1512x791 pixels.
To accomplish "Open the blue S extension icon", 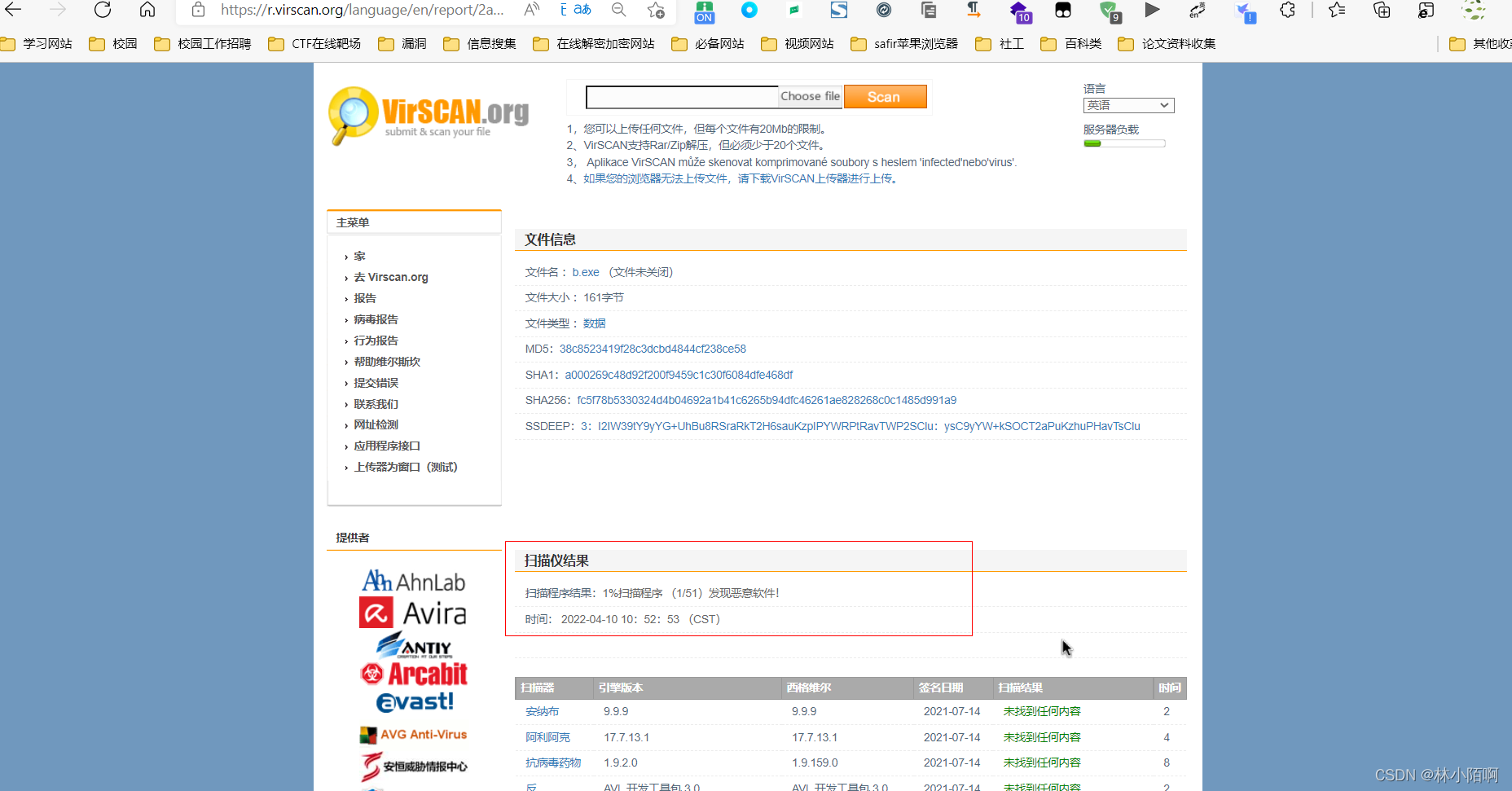I will (x=839, y=10).
